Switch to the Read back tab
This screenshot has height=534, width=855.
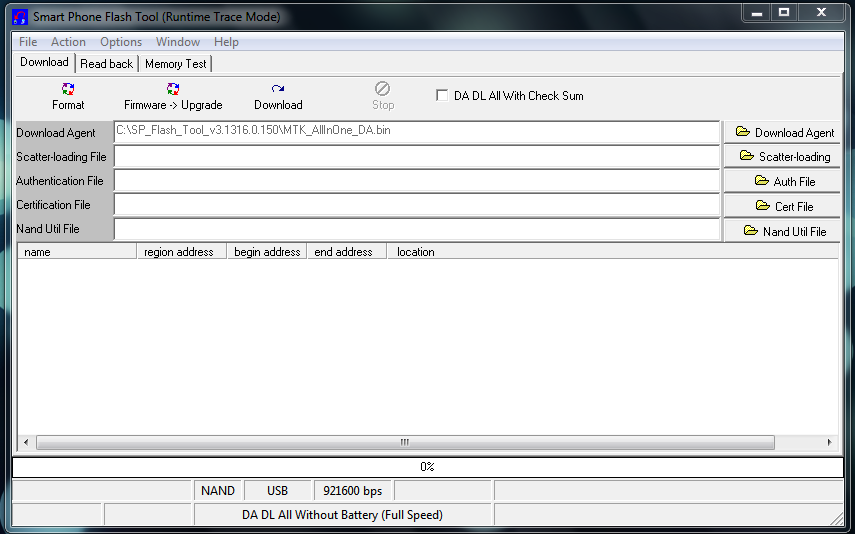click(106, 64)
